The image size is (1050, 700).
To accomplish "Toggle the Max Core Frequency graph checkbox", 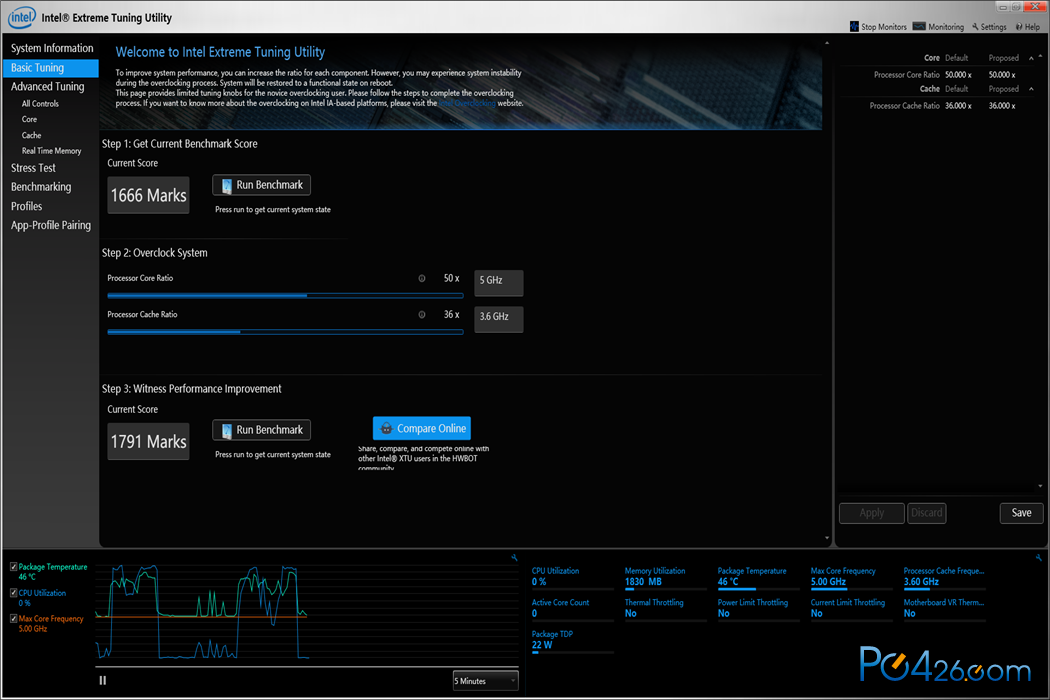I will click(13, 619).
